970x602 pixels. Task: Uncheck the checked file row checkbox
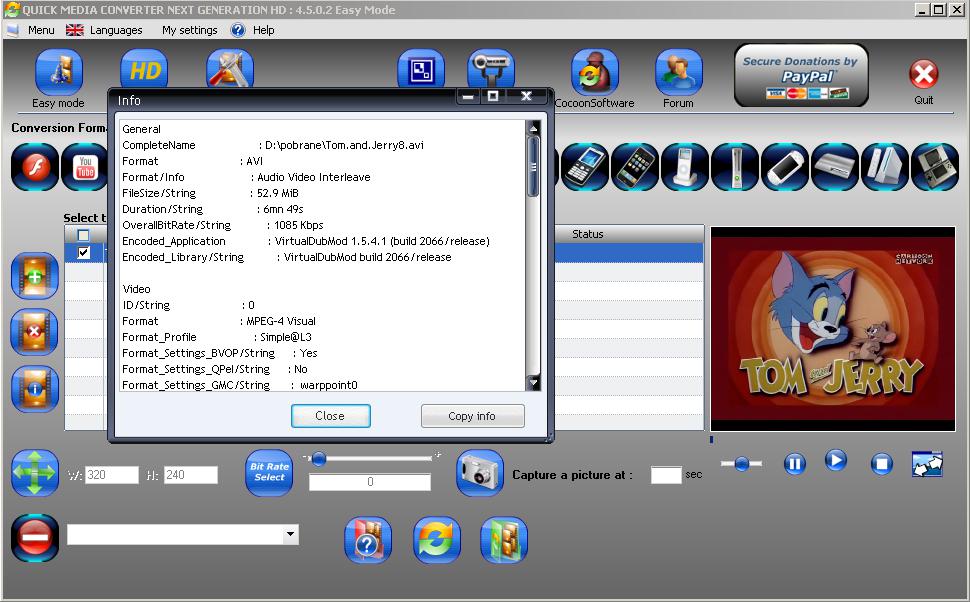(x=83, y=252)
